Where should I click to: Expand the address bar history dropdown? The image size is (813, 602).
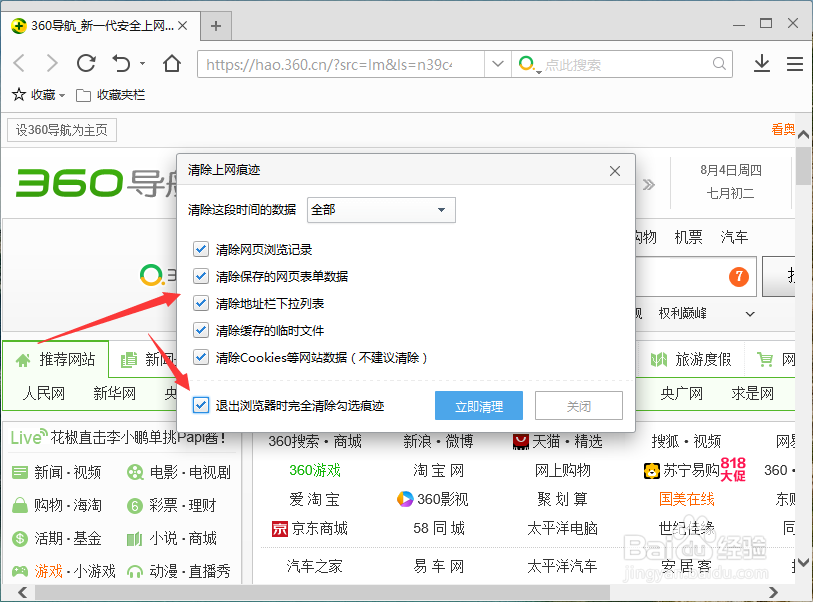coord(498,64)
